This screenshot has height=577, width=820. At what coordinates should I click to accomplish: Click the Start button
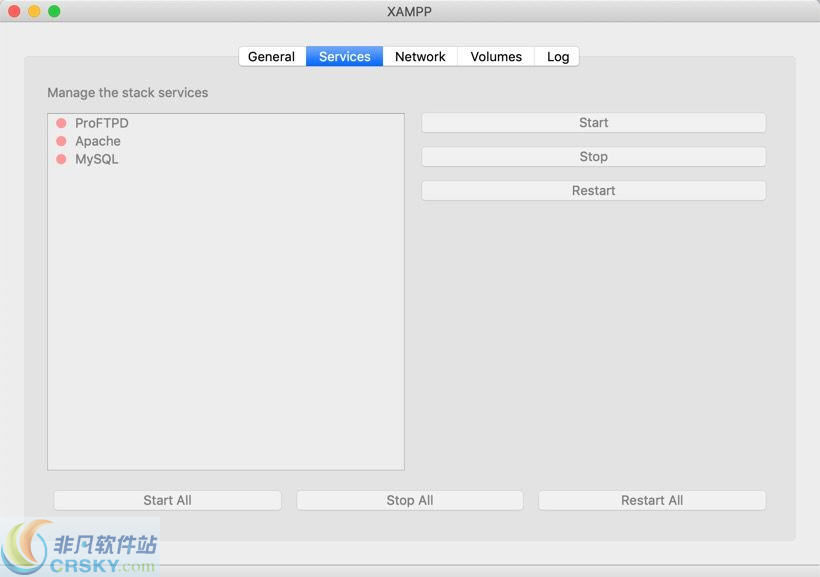594,123
